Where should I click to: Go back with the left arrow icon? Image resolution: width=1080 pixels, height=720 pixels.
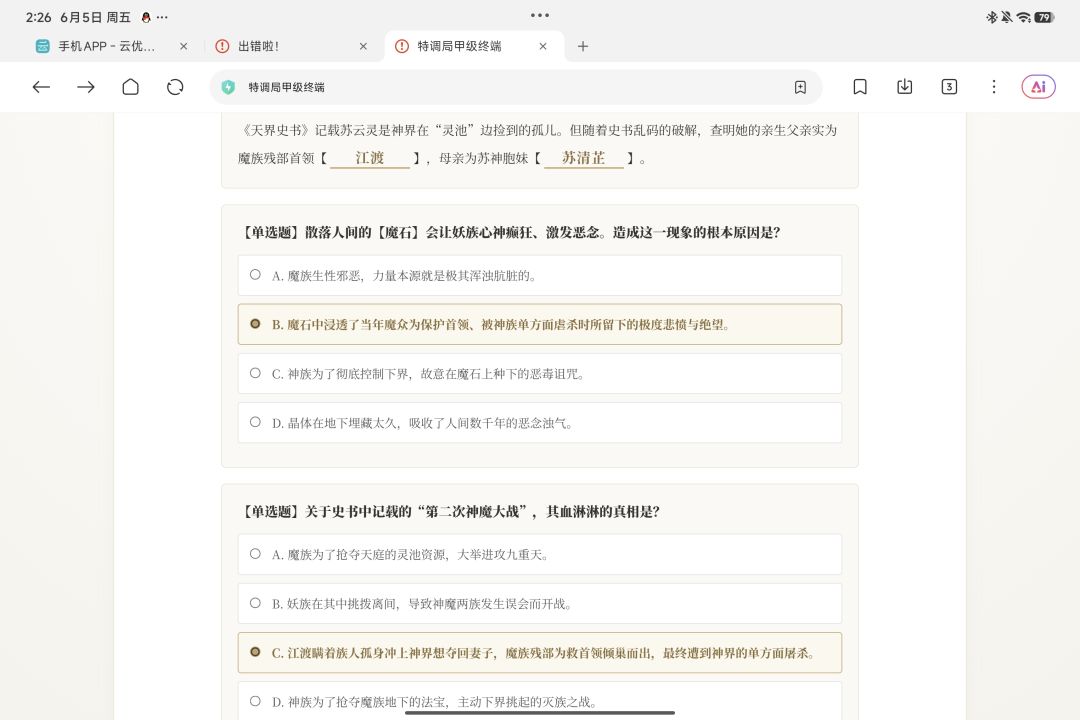41,87
